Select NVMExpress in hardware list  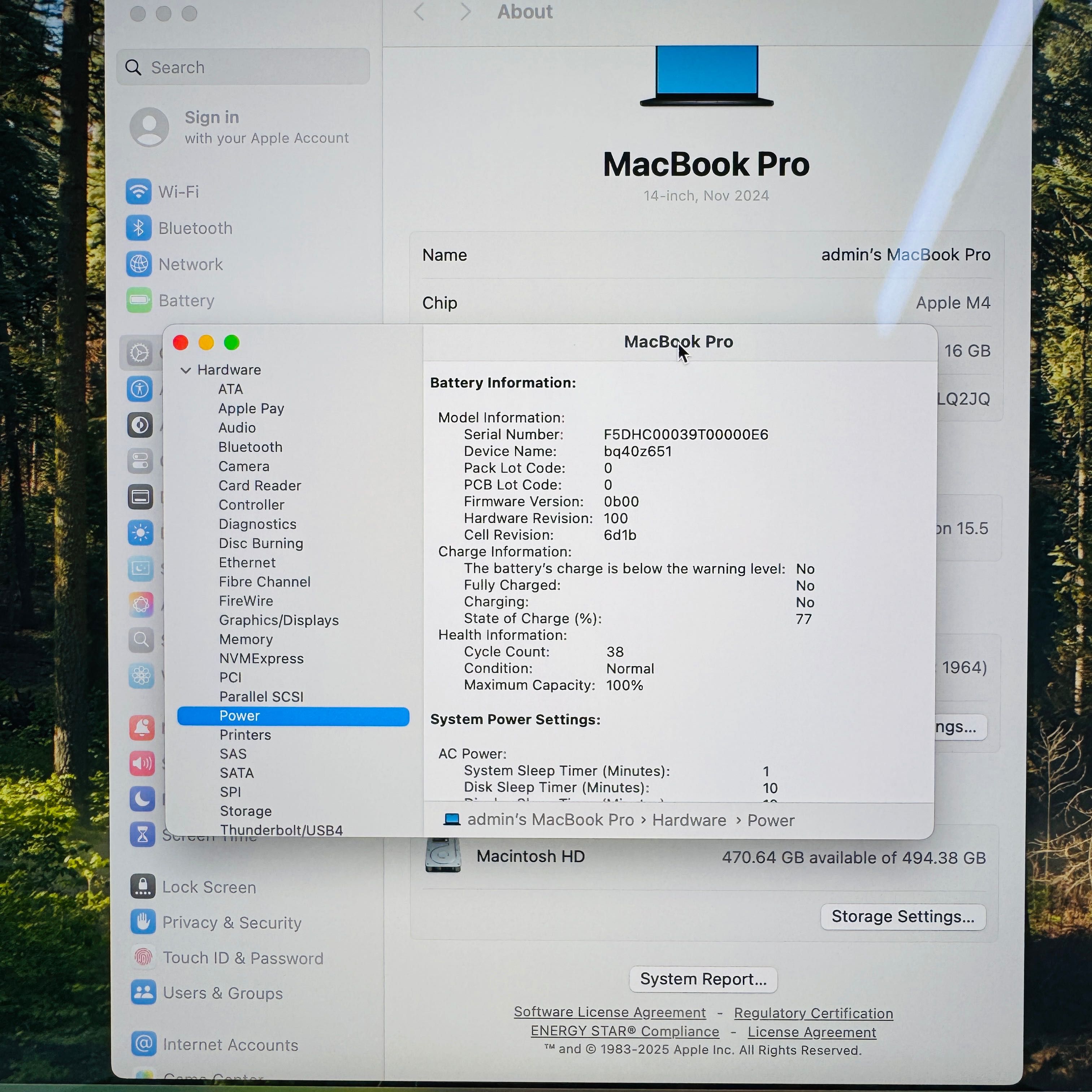[x=261, y=658]
